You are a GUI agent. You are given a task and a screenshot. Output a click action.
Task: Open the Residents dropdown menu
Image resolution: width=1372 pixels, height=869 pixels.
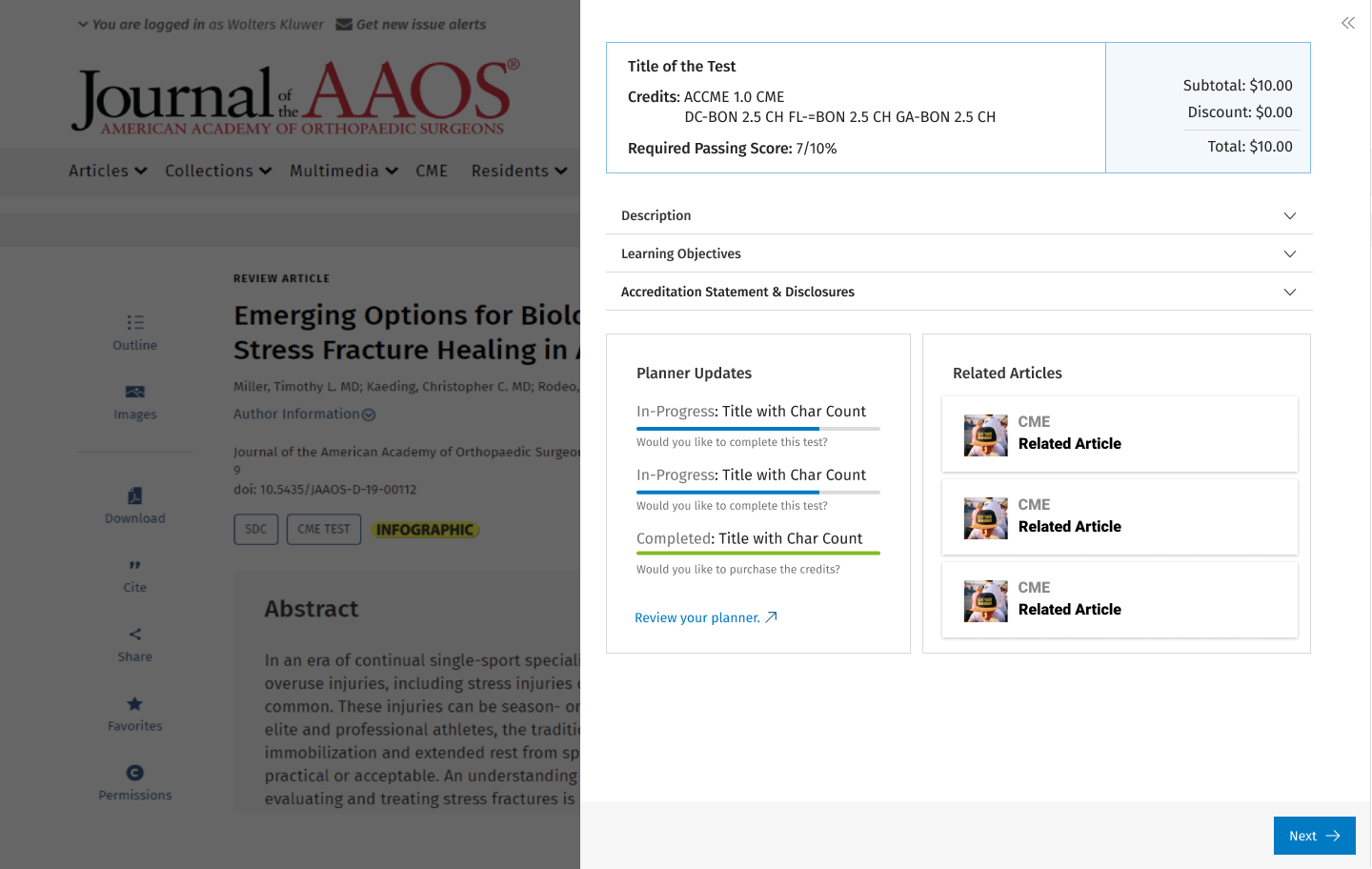[x=519, y=171]
